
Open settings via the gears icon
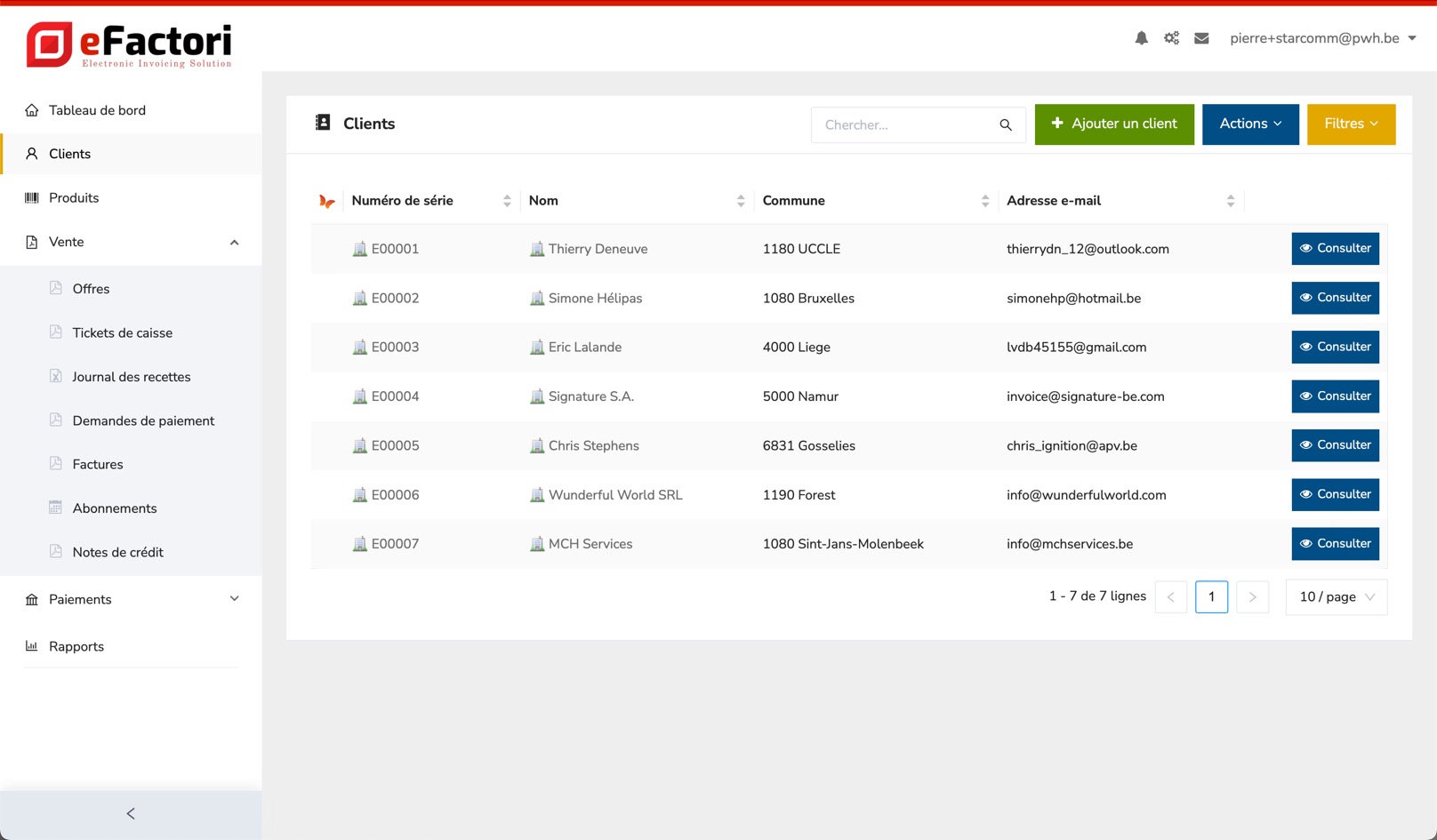pyautogui.click(x=1171, y=38)
